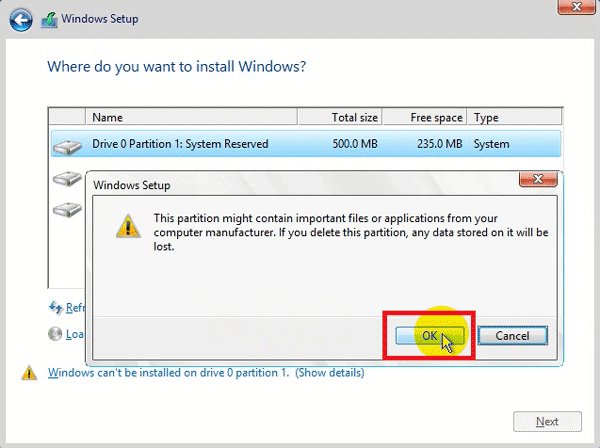Viewport: 600px width, 448px height.
Task: Click the drive icon in the third list row
Action: (x=67, y=211)
